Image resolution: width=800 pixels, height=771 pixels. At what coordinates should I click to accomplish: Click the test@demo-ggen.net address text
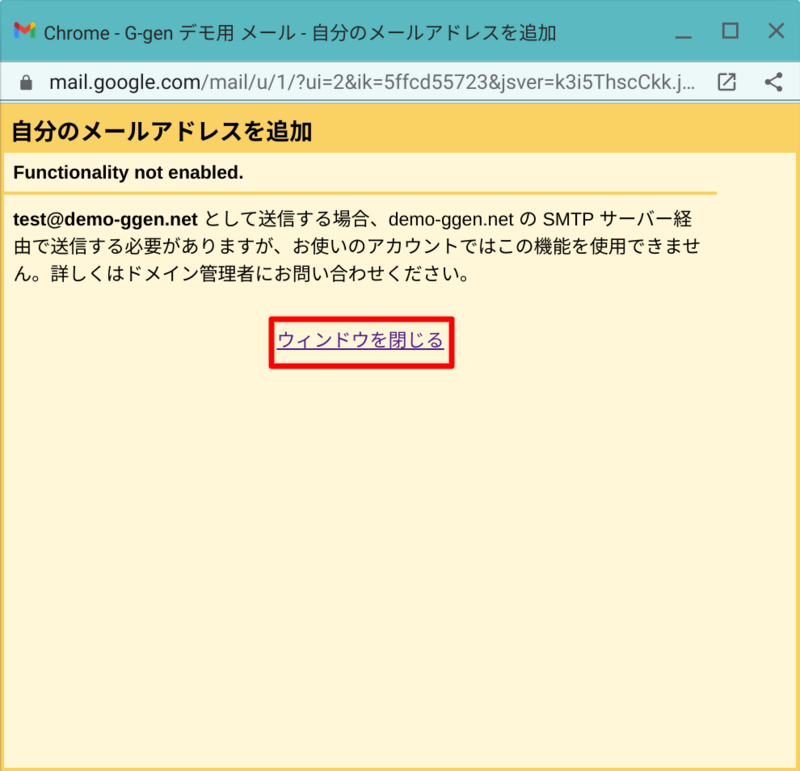click(105, 219)
